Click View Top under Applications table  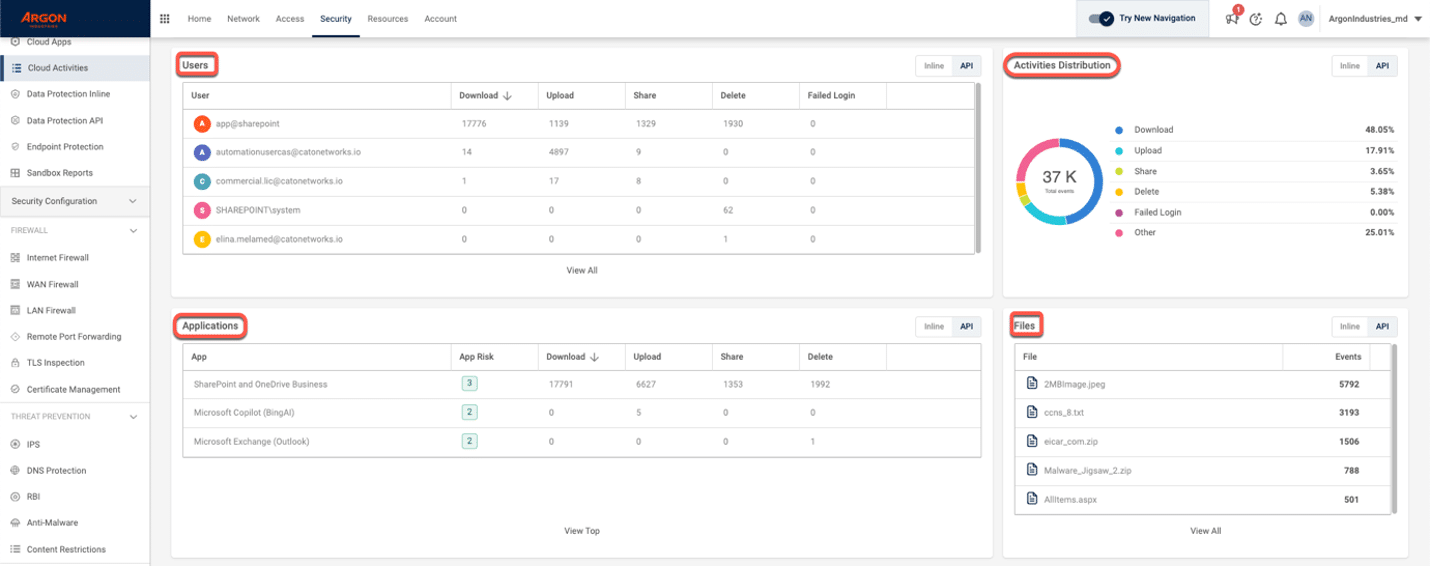click(x=582, y=531)
